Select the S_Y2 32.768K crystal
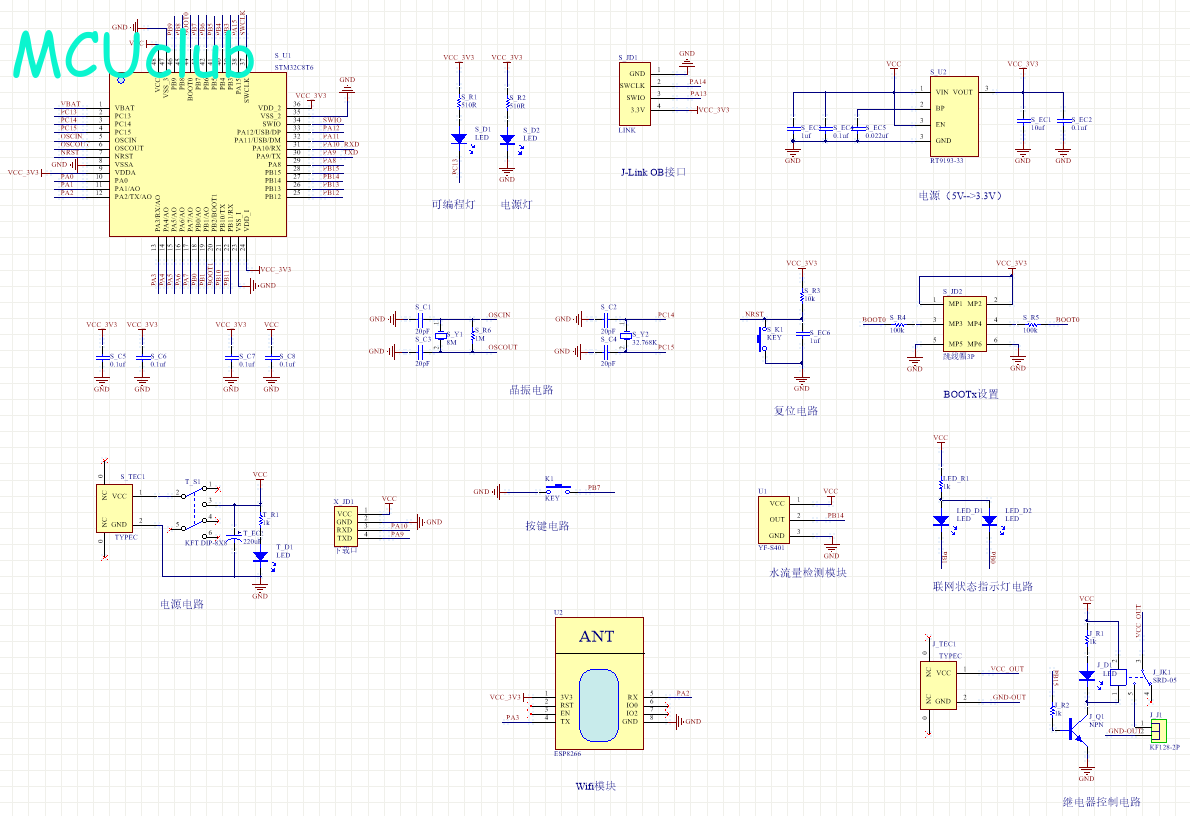The image size is (1190, 816). click(x=625, y=335)
